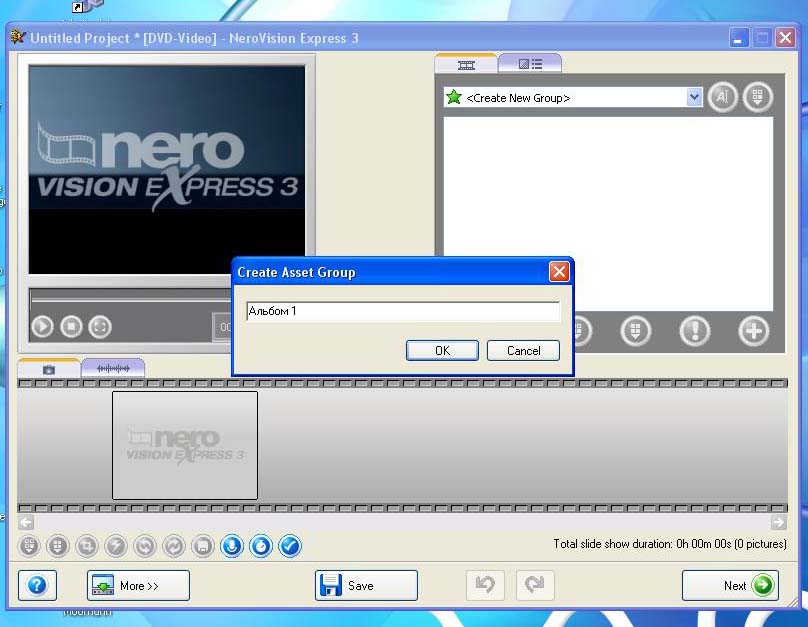Click the undo arrow button
Viewport: 808px width, 627px height.
coord(485,585)
